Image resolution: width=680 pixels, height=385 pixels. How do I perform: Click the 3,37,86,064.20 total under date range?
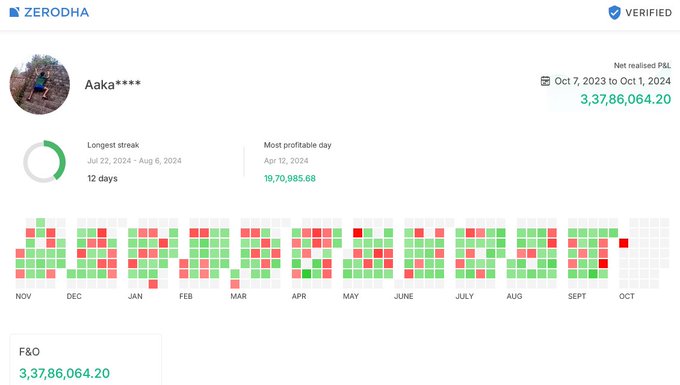click(625, 99)
